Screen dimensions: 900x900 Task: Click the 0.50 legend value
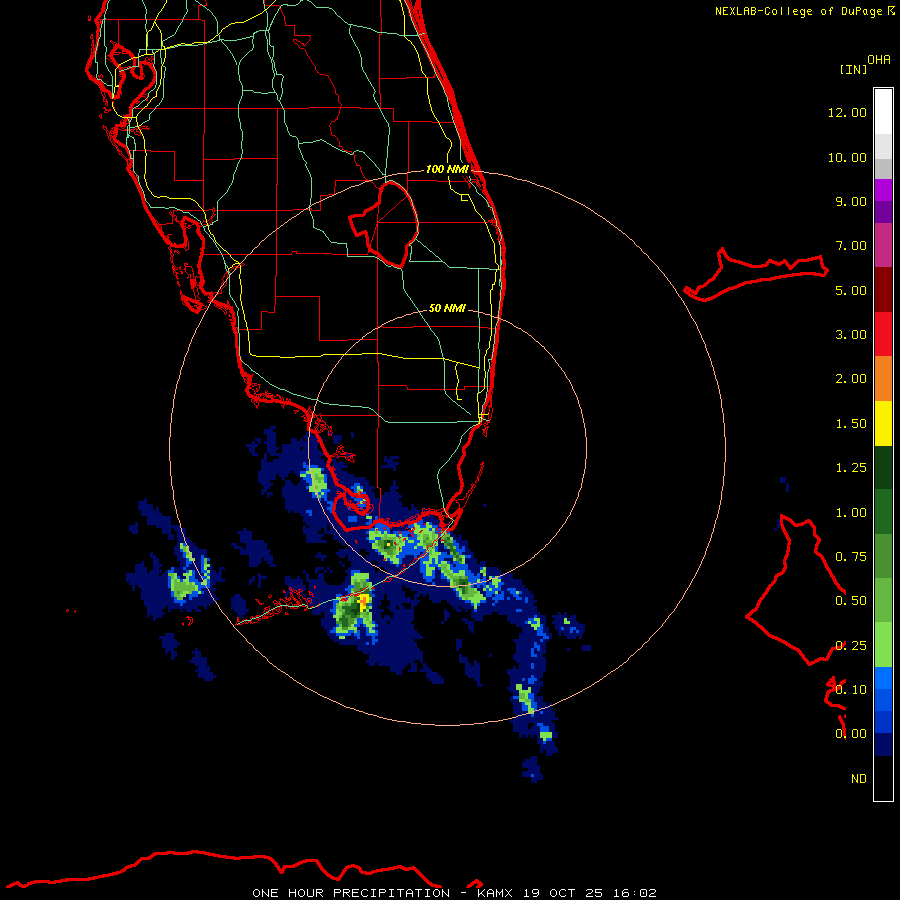click(851, 601)
